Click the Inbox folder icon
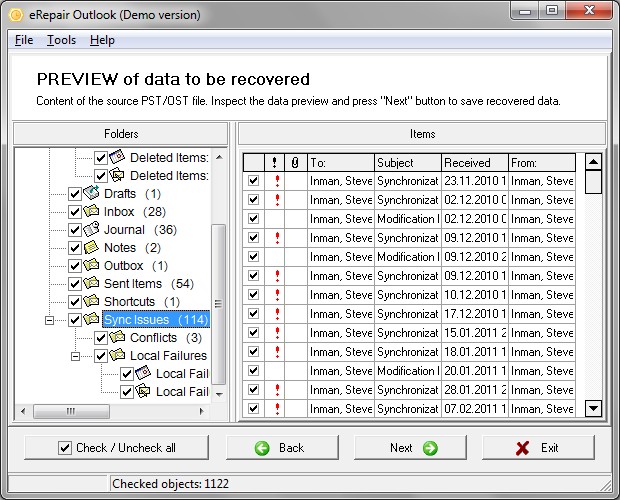 tap(91, 211)
